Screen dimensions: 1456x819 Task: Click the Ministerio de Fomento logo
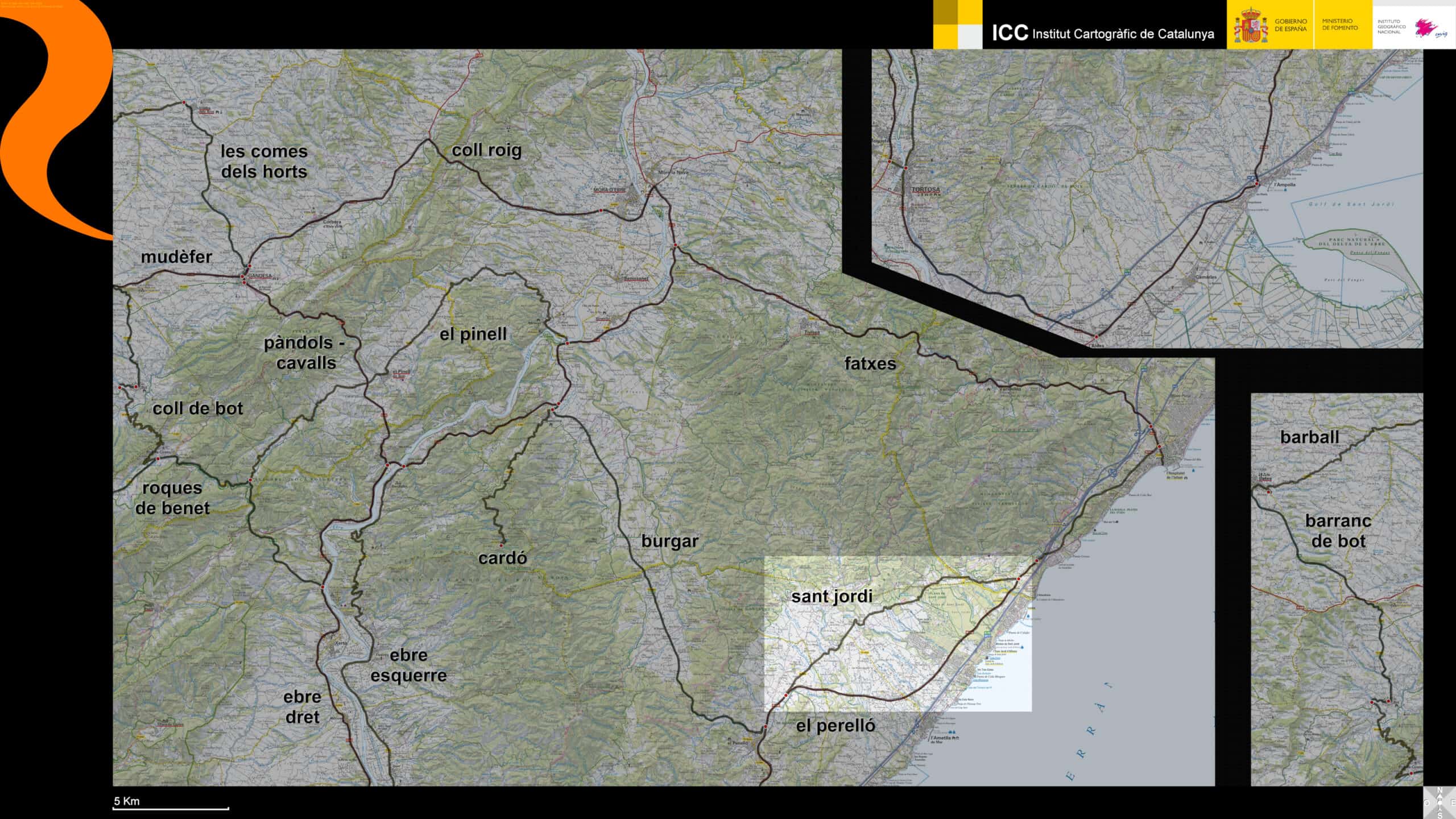click(1339, 24)
